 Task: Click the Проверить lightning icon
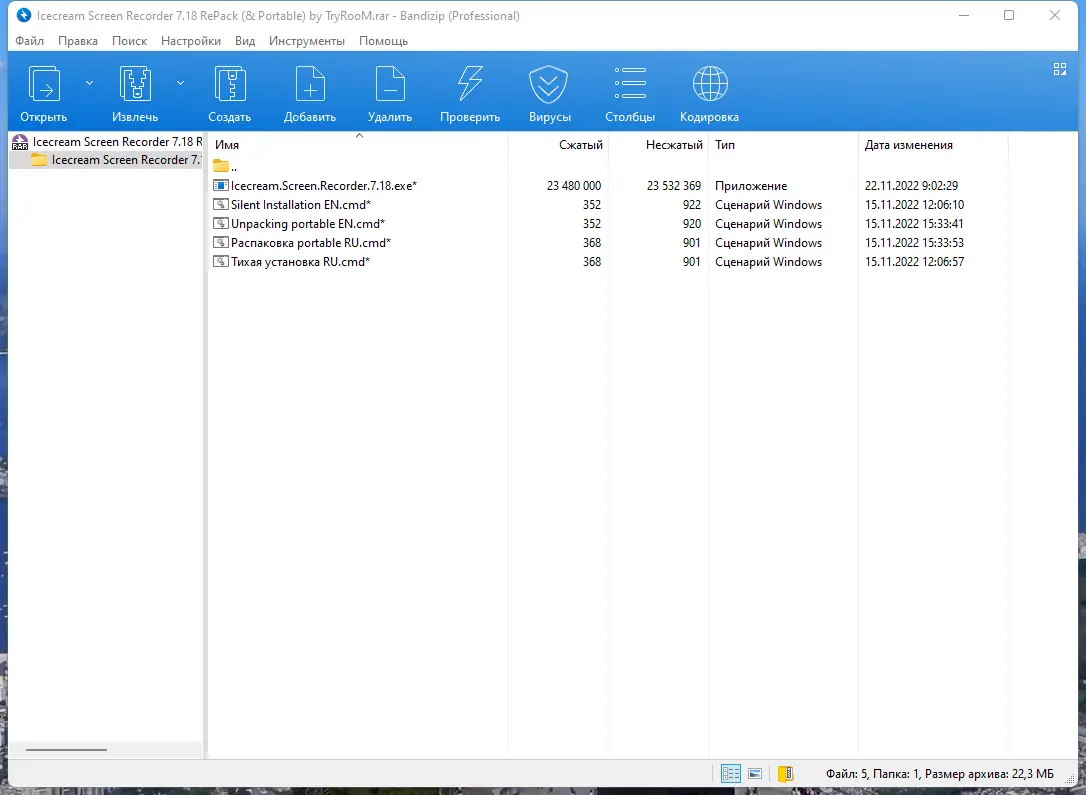470,84
